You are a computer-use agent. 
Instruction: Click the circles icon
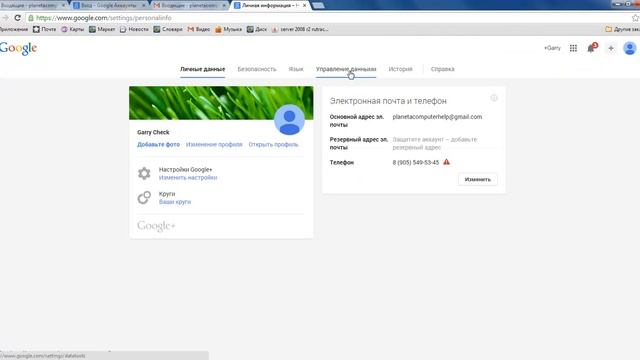[144, 198]
